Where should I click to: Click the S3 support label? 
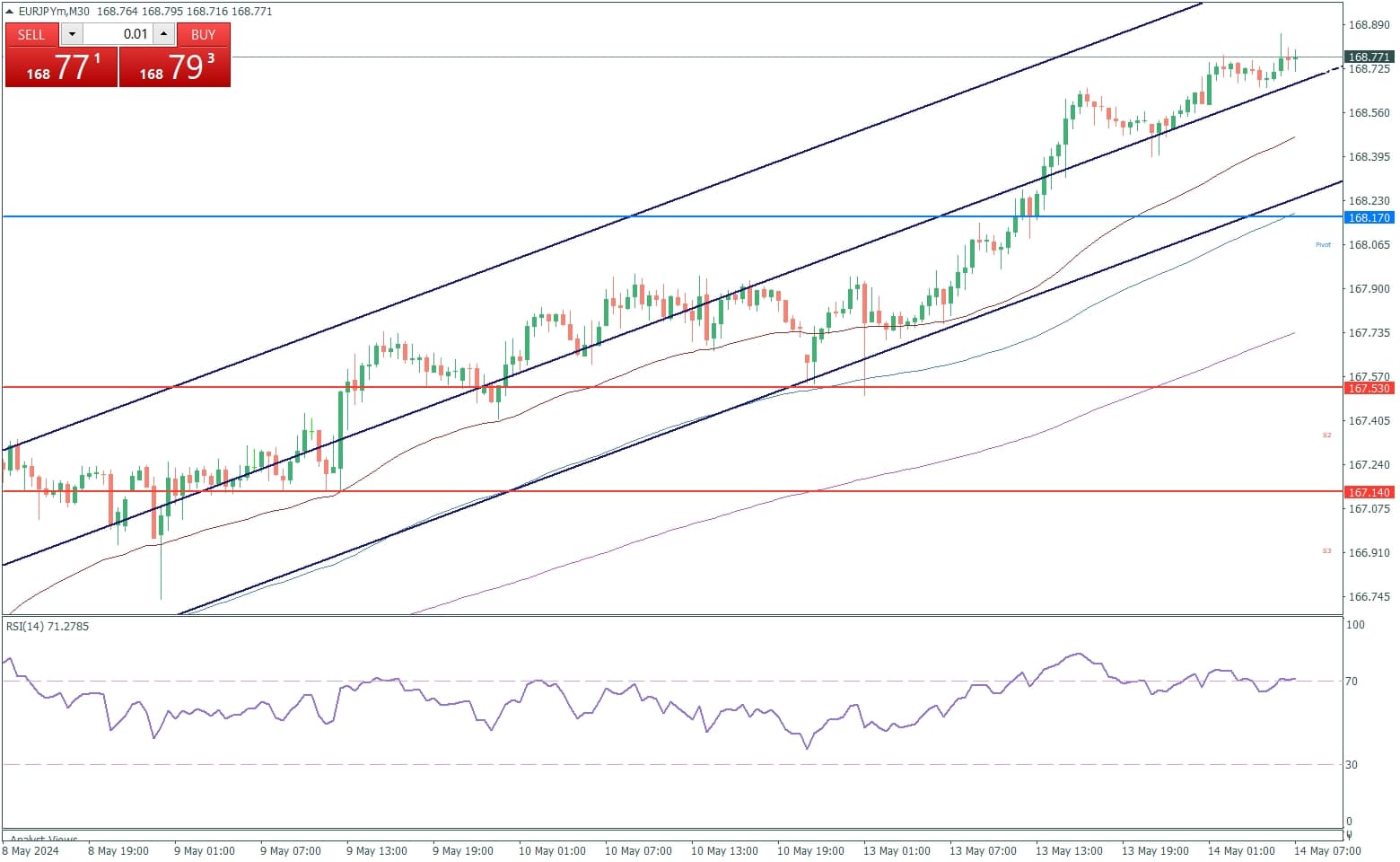click(x=1326, y=551)
